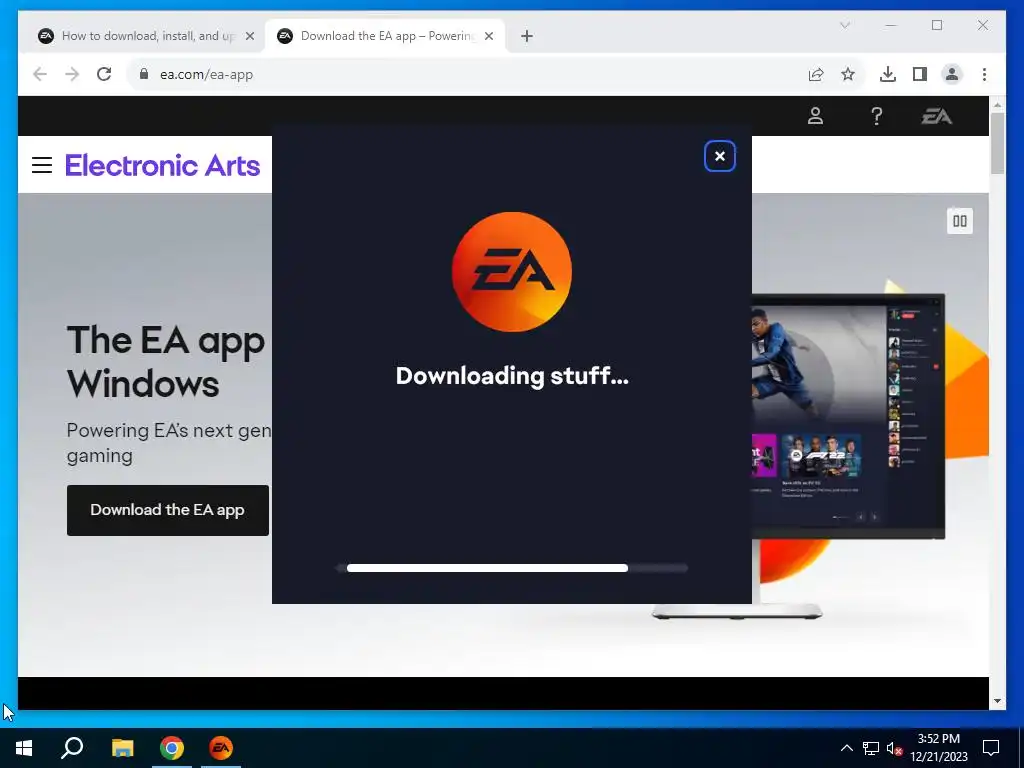Image resolution: width=1024 pixels, height=768 pixels.
Task: Open network status tray icon
Action: point(871,748)
